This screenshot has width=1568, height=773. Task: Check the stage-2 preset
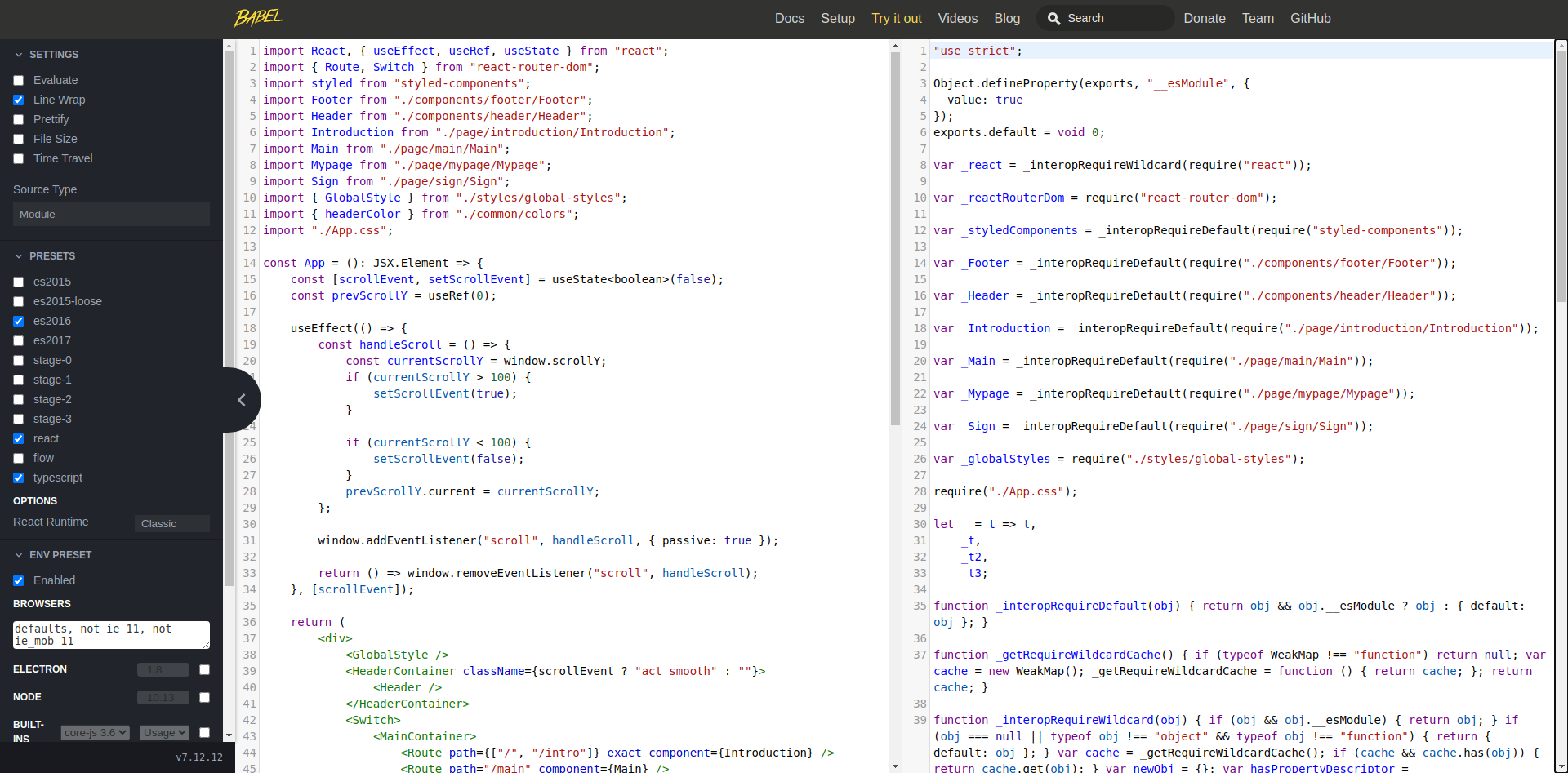[19, 400]
